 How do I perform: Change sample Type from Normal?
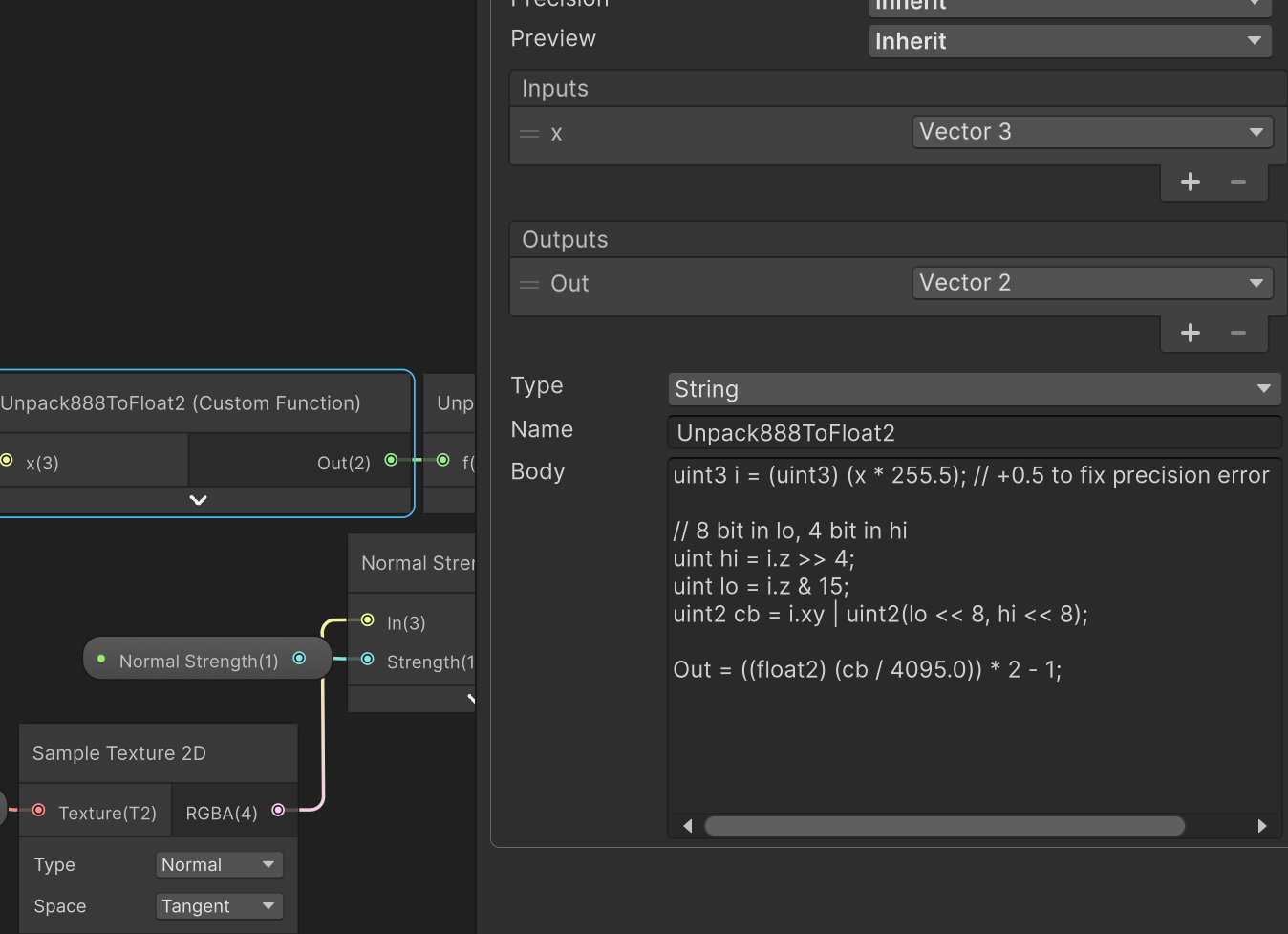point(219,864)
